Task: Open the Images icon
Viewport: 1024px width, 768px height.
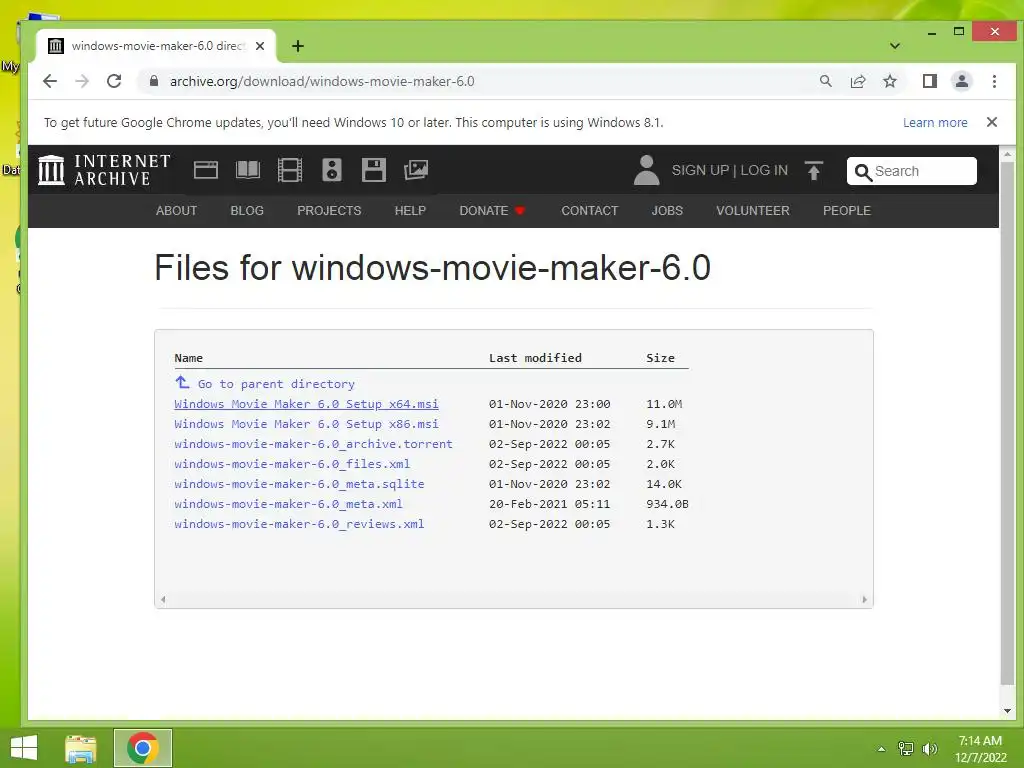Action: click(x=415, y=170)
